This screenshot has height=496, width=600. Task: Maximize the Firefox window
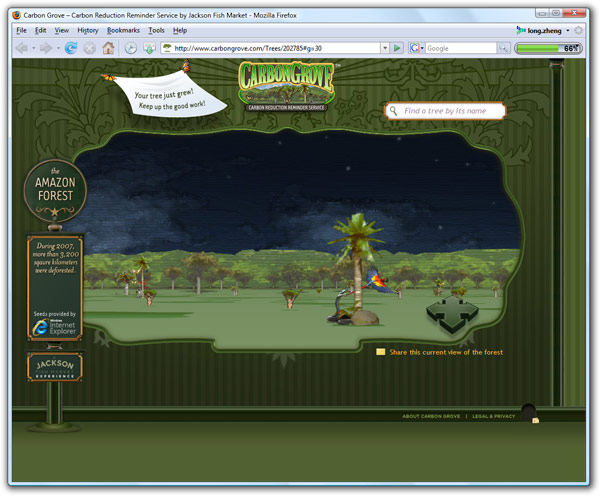pos(556,13)
